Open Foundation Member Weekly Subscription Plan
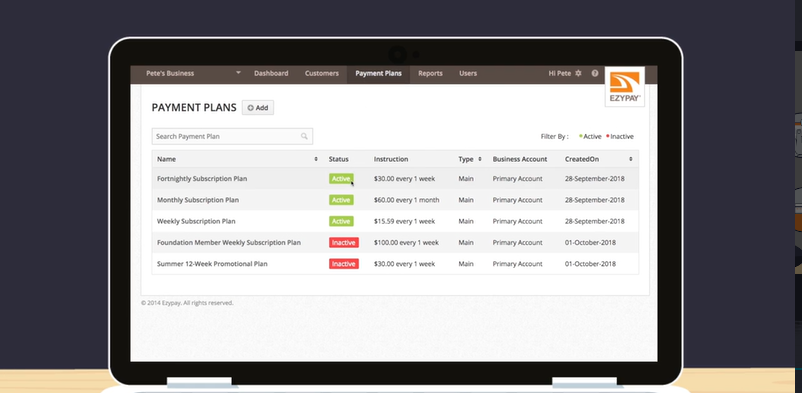Viewport: 802px width, 393px height. [x=229, y=243]
